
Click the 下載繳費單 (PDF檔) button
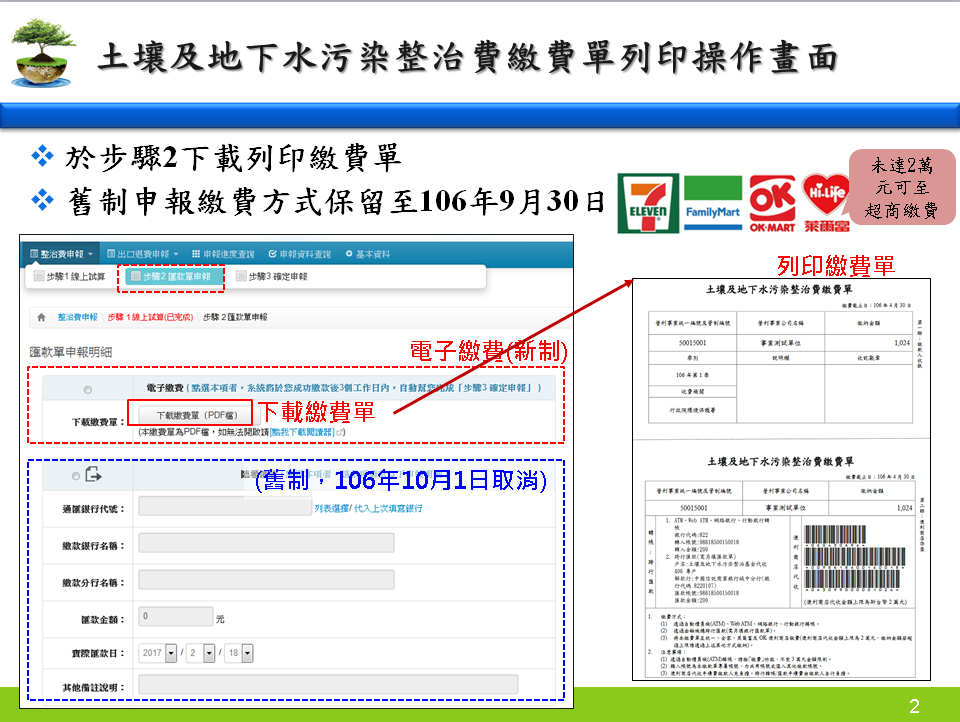[189, 414]
